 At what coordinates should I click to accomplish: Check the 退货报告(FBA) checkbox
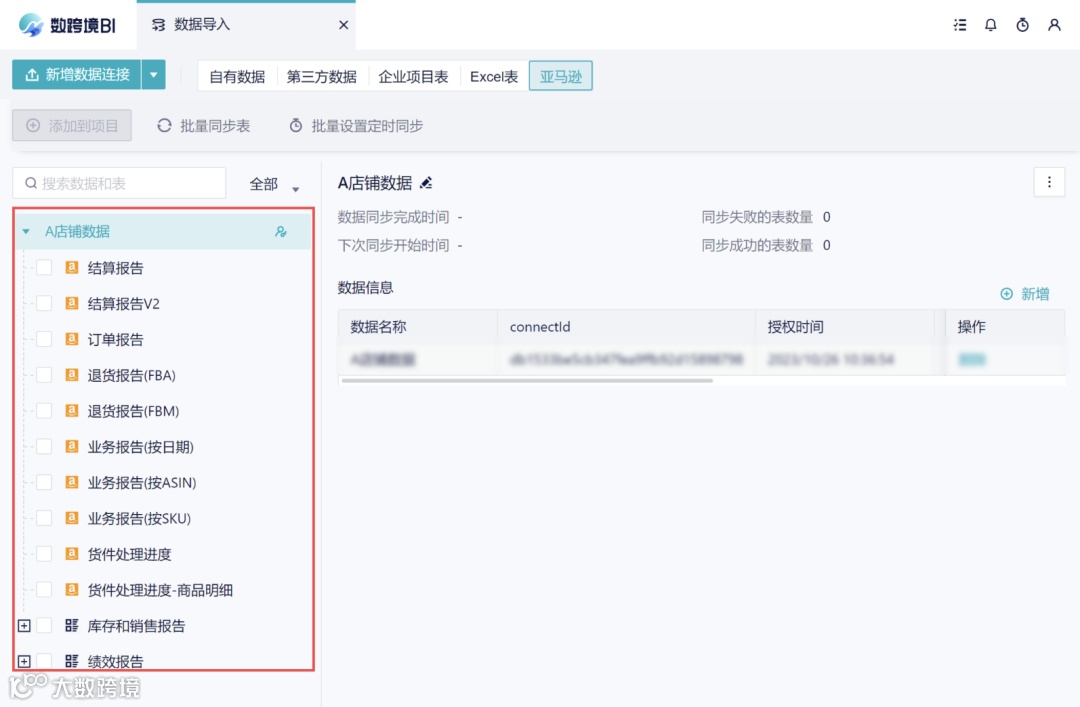[x=44, y=375]
